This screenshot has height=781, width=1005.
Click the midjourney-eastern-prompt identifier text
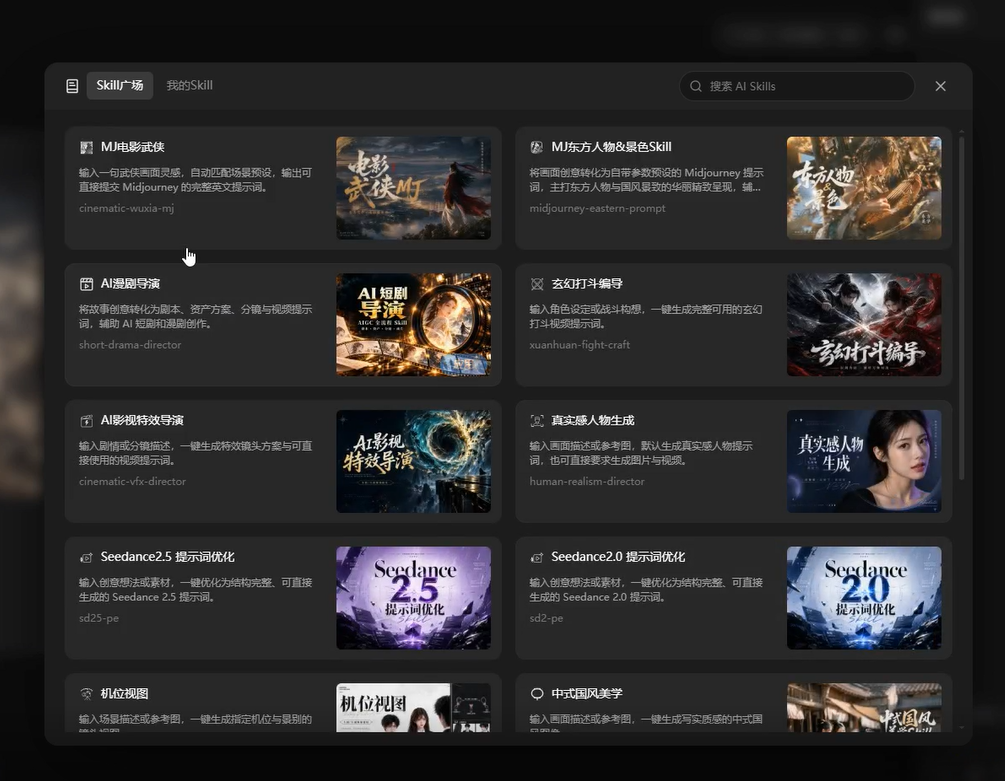(597, 208)
